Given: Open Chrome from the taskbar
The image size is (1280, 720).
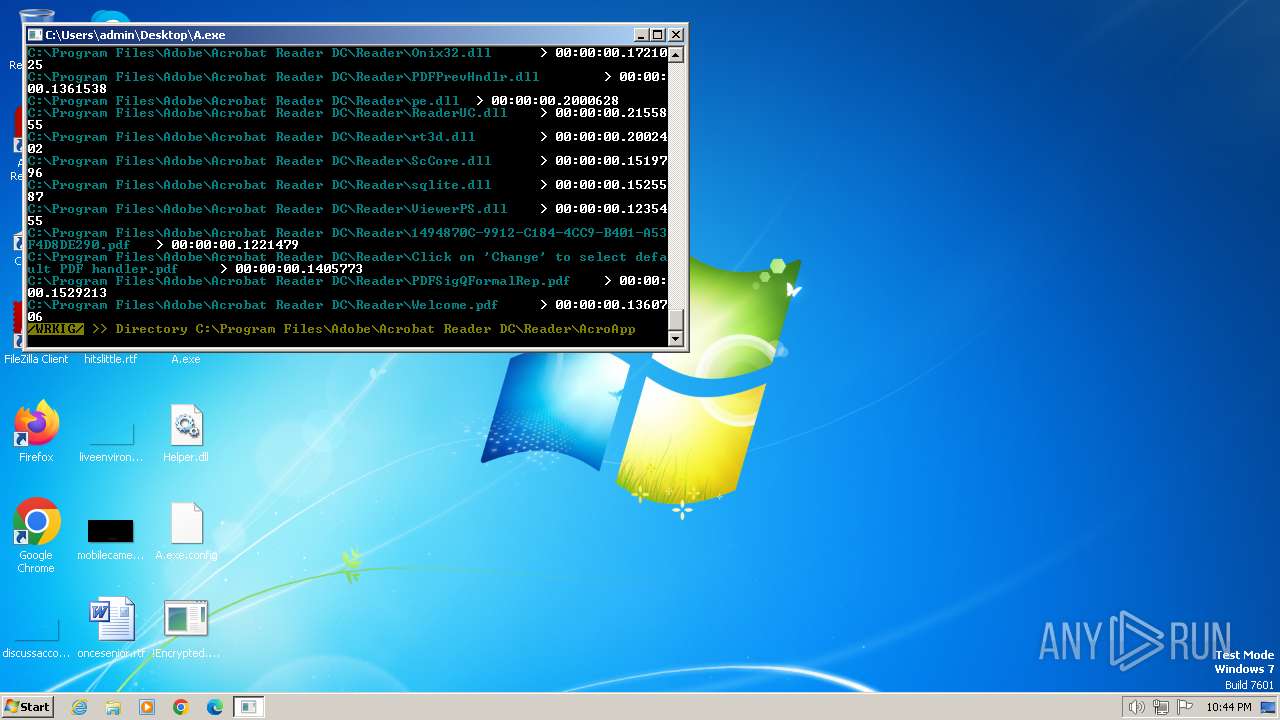Looking at the screenshot, I should click(x=181, y=707).
